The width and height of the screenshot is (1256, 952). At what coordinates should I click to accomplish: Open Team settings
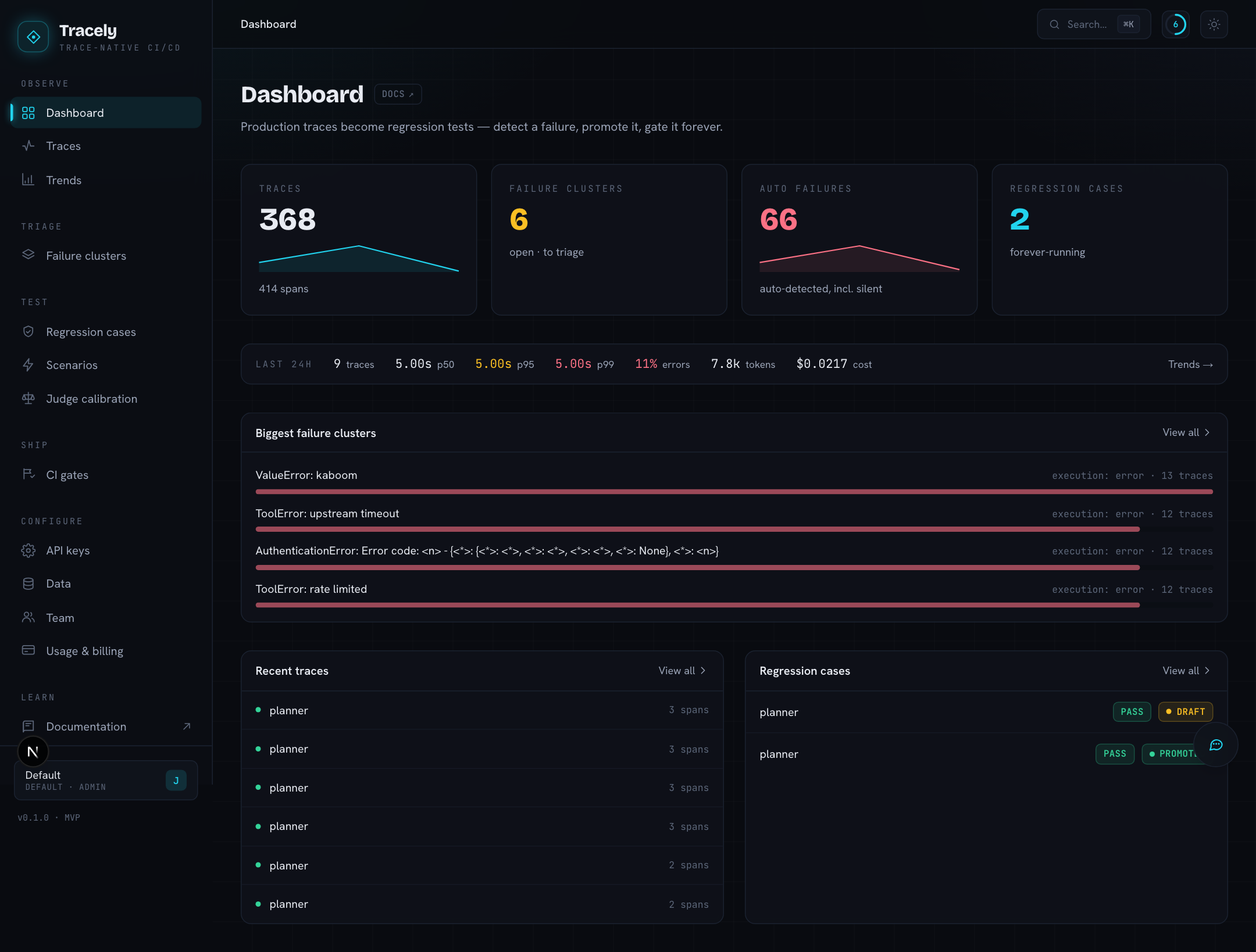tap(106, 617)
